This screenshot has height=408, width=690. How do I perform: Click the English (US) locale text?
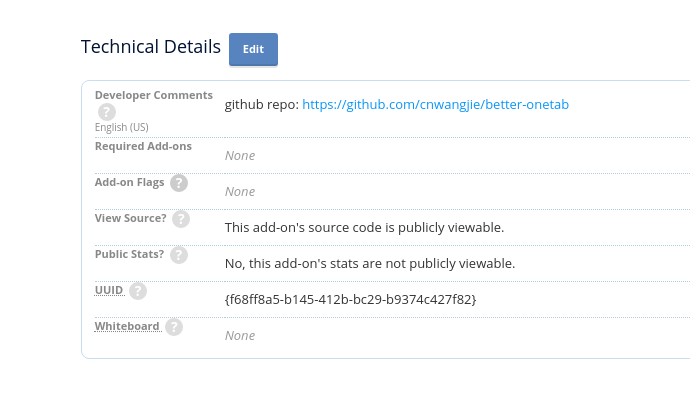click(x=121, y=127)
